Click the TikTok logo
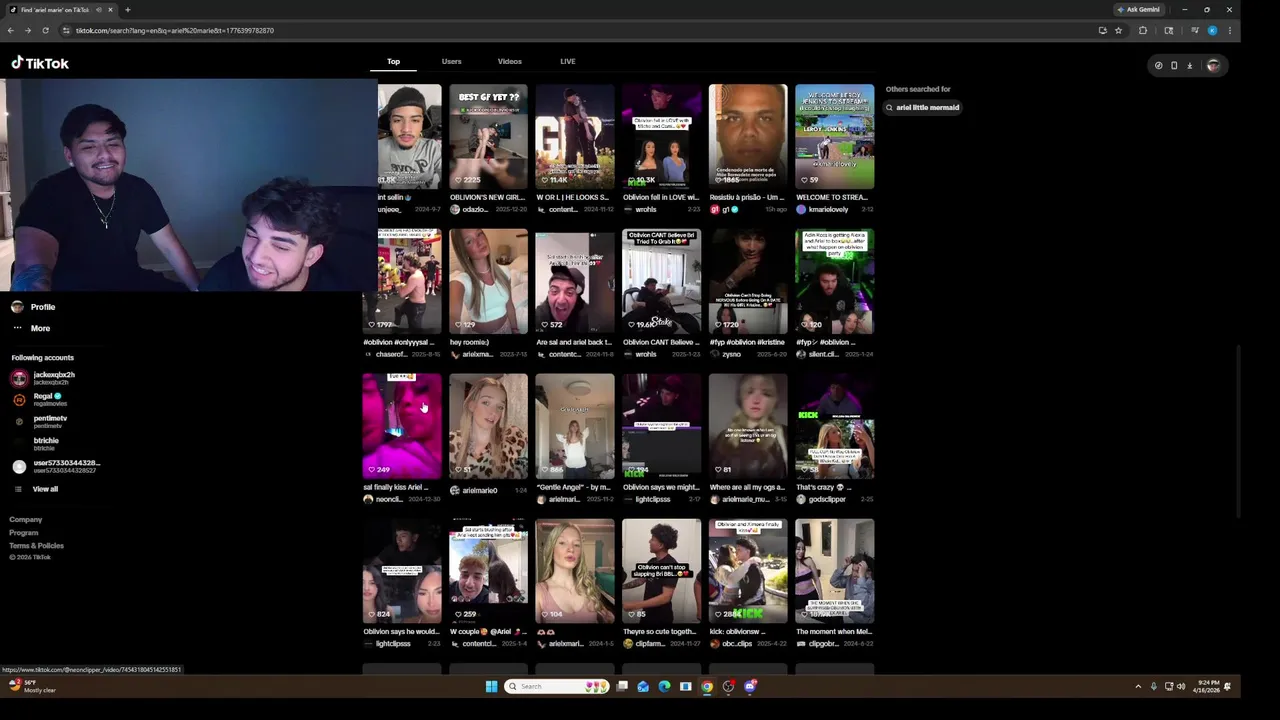1280x720 pixels. pos(40,63)
